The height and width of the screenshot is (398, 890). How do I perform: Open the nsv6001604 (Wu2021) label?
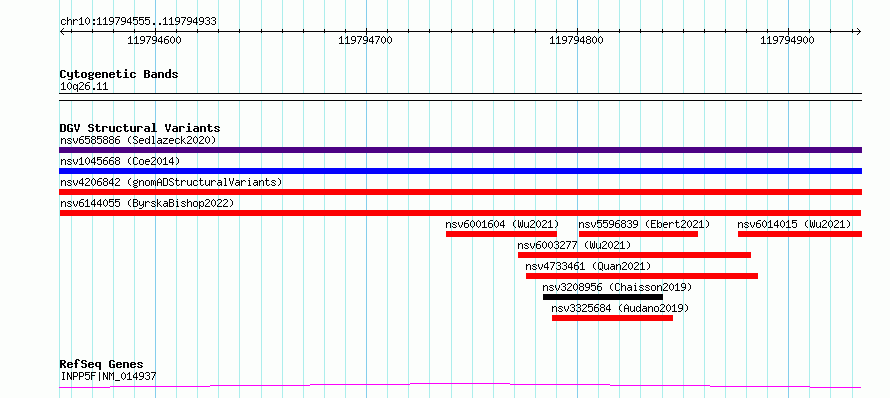[x=502, y=224]
